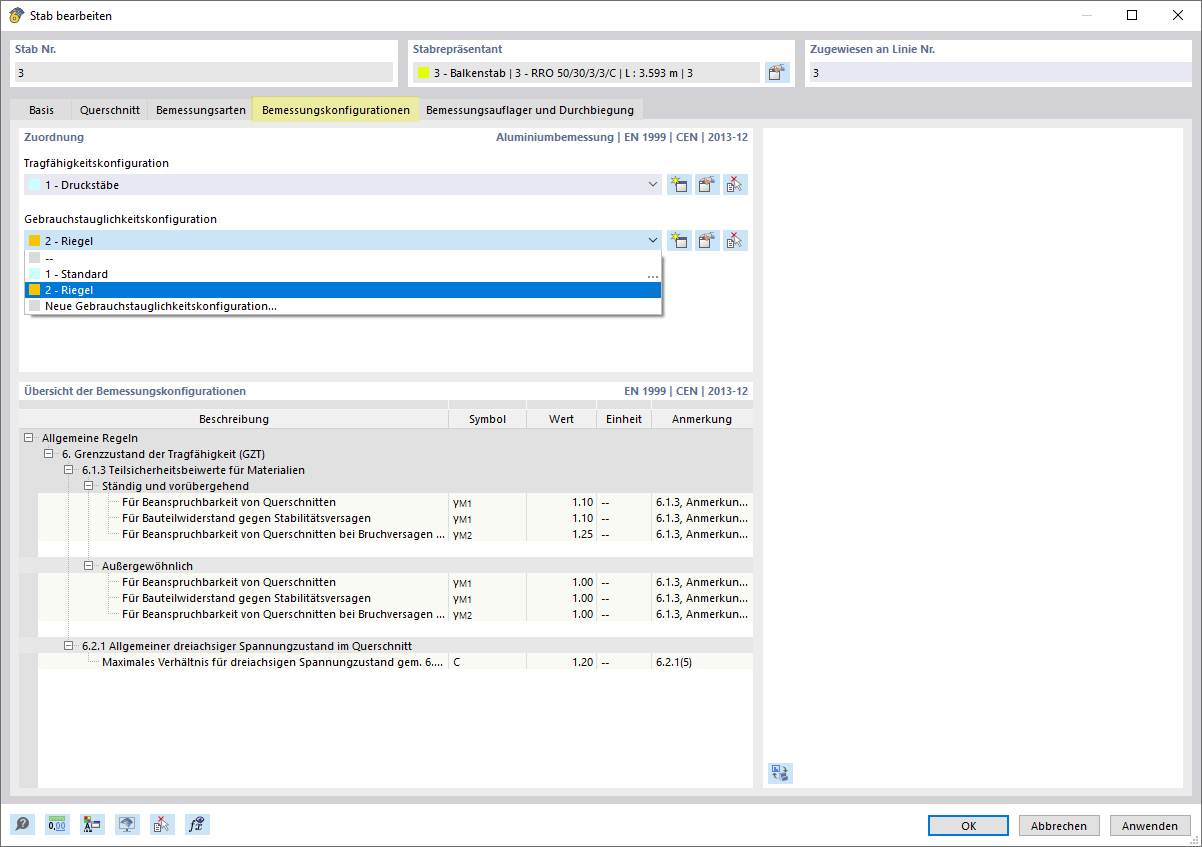
Task: Open the units and decimal places settings
Action: 57,824
